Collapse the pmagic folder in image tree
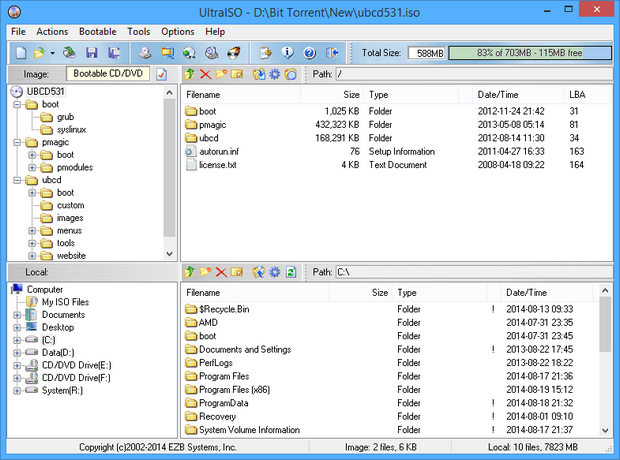 (17, 142)
